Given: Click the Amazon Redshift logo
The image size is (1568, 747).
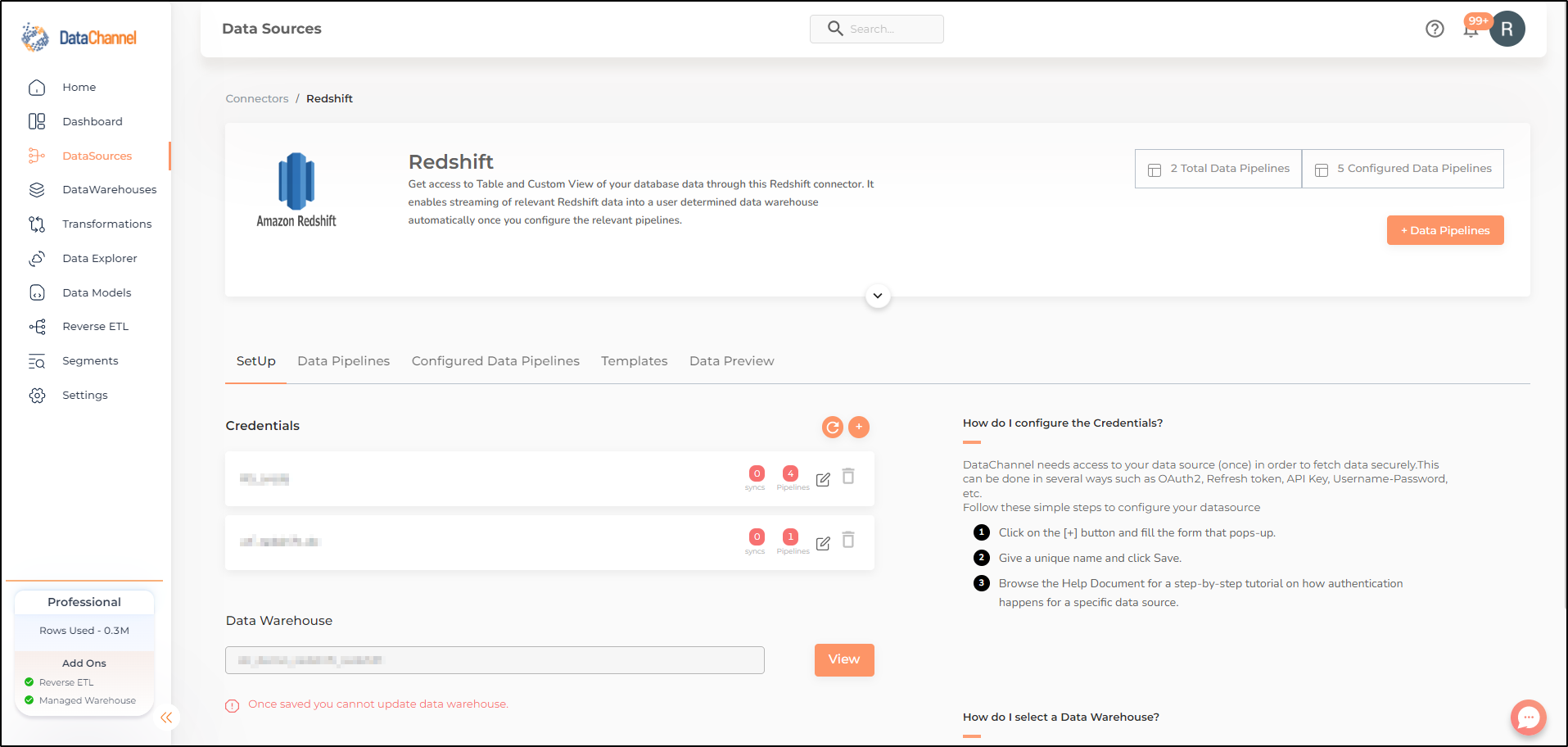Looking at the screenshot, I should pyautogui.click(x=296, y=190).
